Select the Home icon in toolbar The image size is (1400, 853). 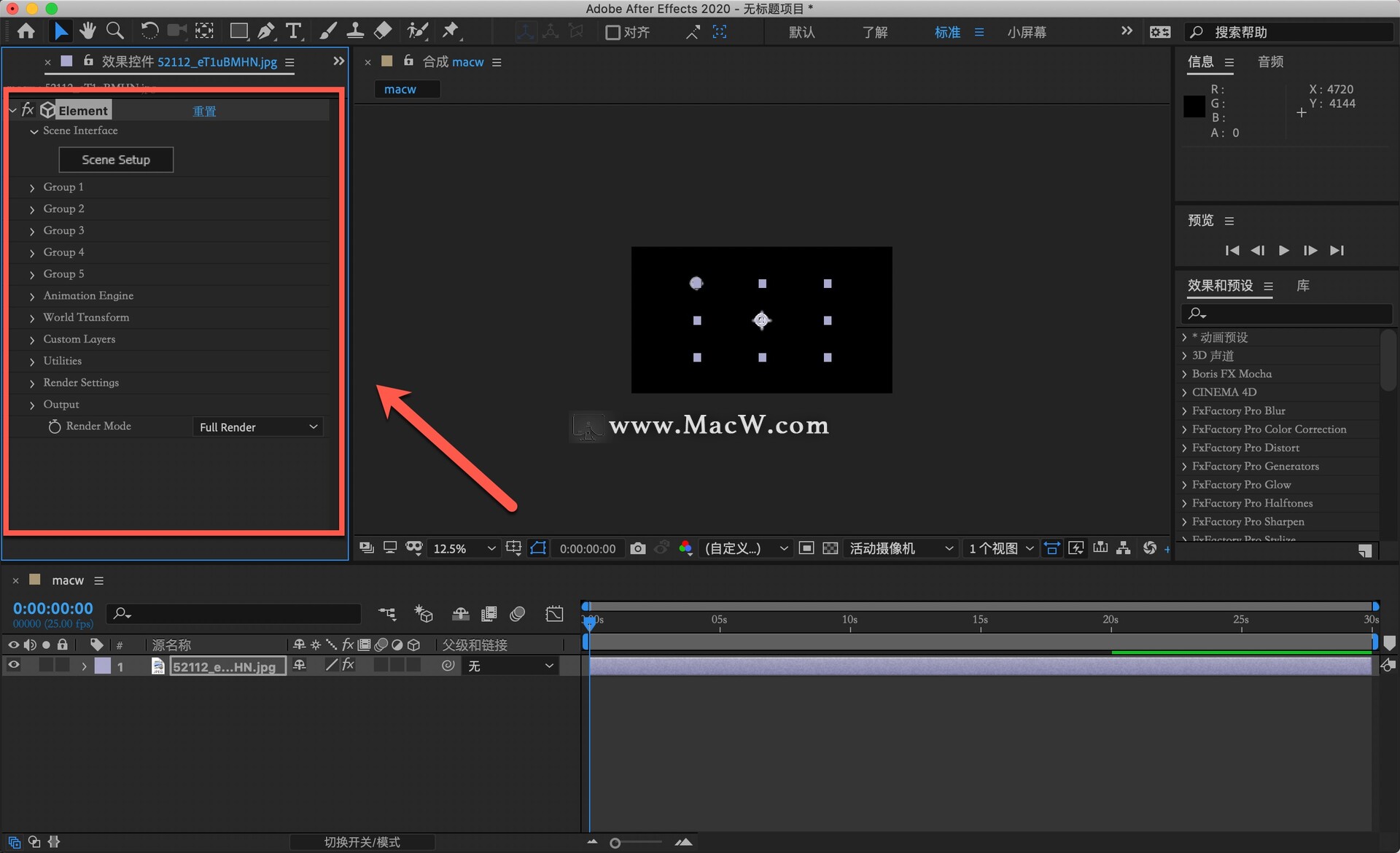(26, 31)
